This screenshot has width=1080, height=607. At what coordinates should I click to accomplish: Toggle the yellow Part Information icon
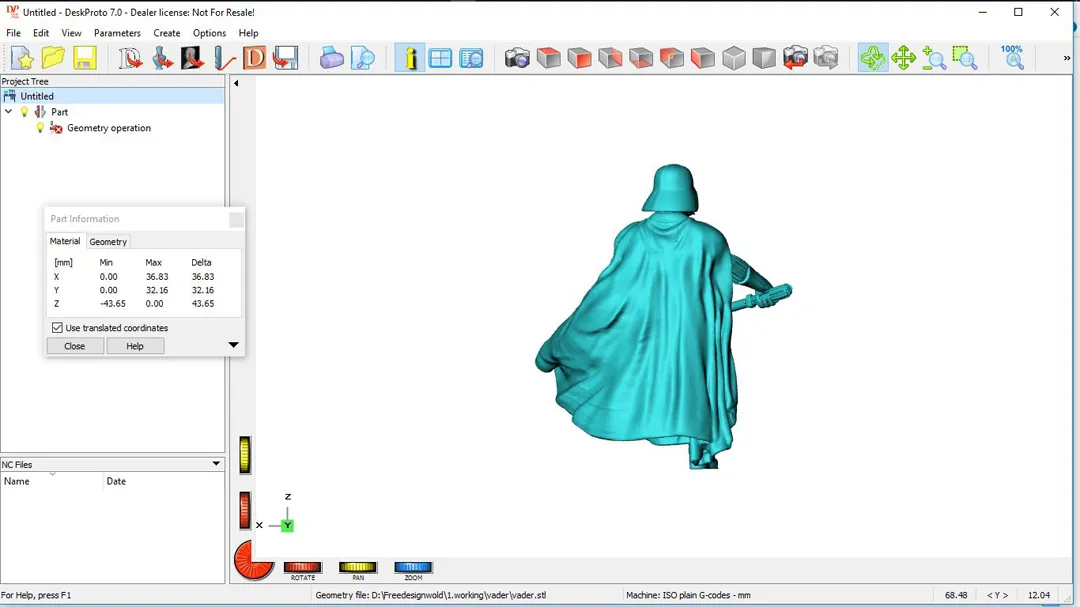tap(410, 58)
